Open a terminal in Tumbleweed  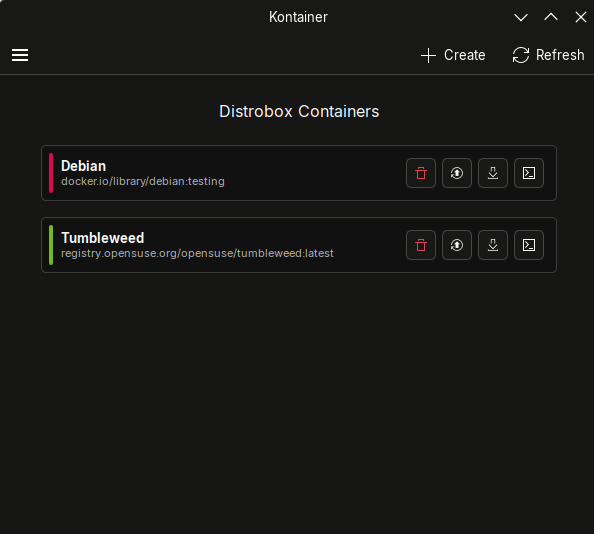click(529, 245)
